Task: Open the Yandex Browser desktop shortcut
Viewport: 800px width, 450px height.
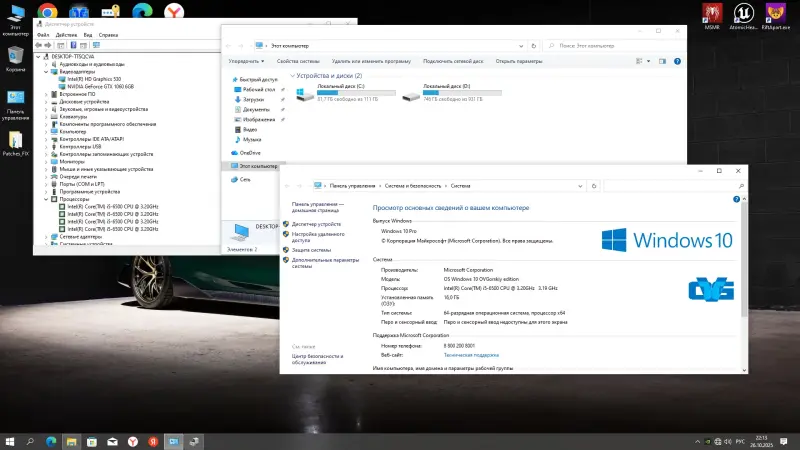Action: pos(174,10)
